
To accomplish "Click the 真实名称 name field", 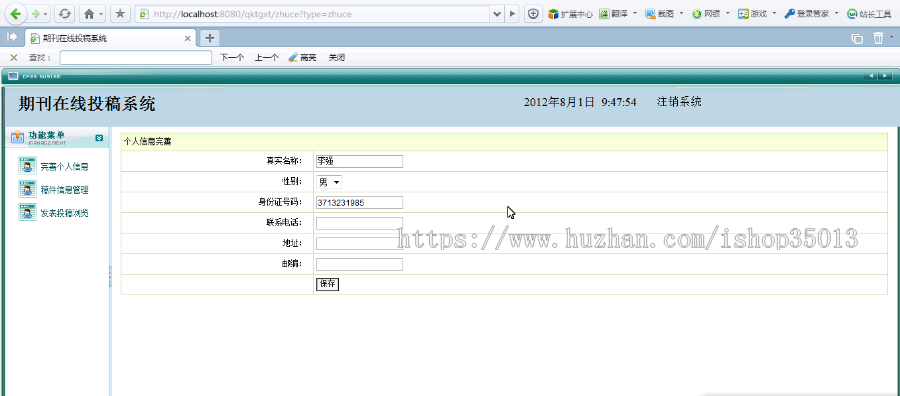I will (x=359, y=161).
